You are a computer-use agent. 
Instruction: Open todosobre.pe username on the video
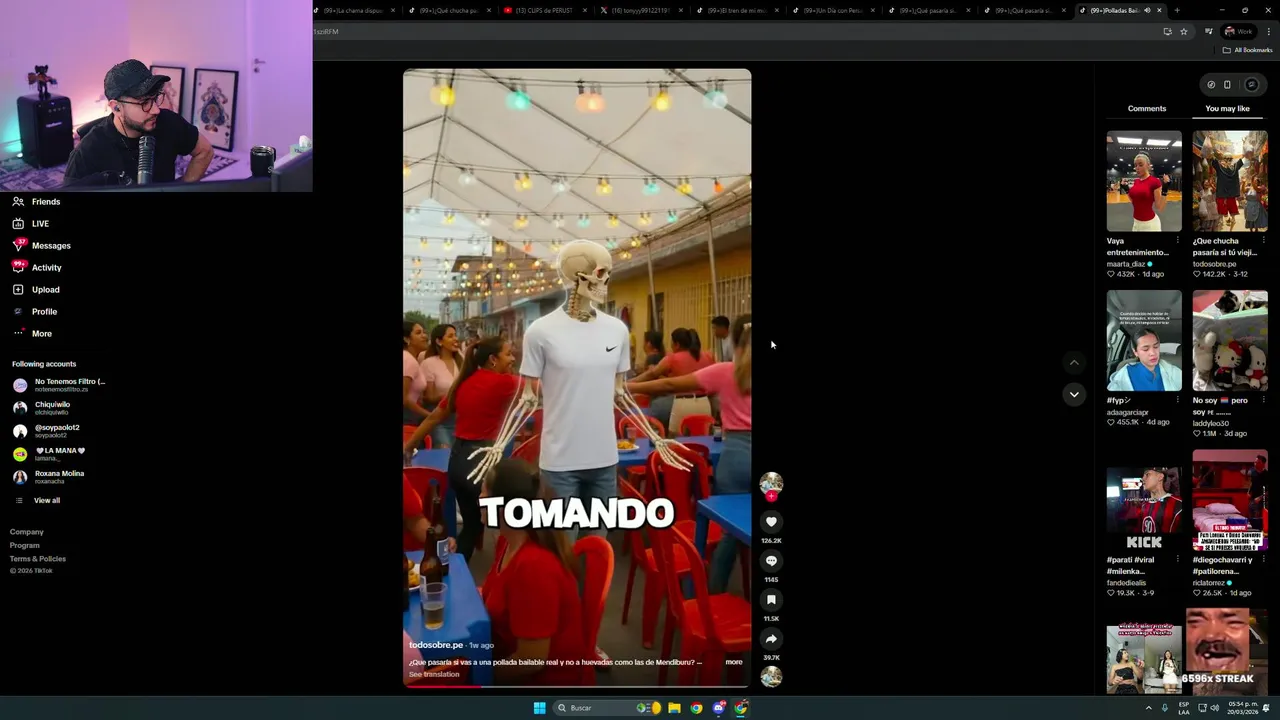click(x=436, y=645)
